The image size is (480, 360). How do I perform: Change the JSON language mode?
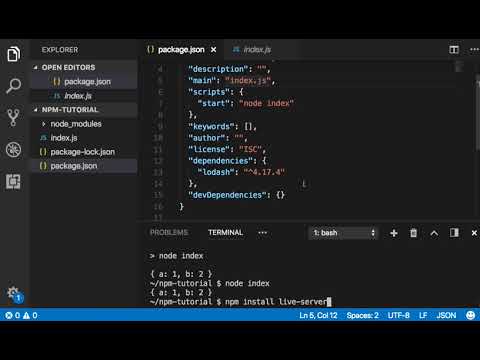(446, 315)
